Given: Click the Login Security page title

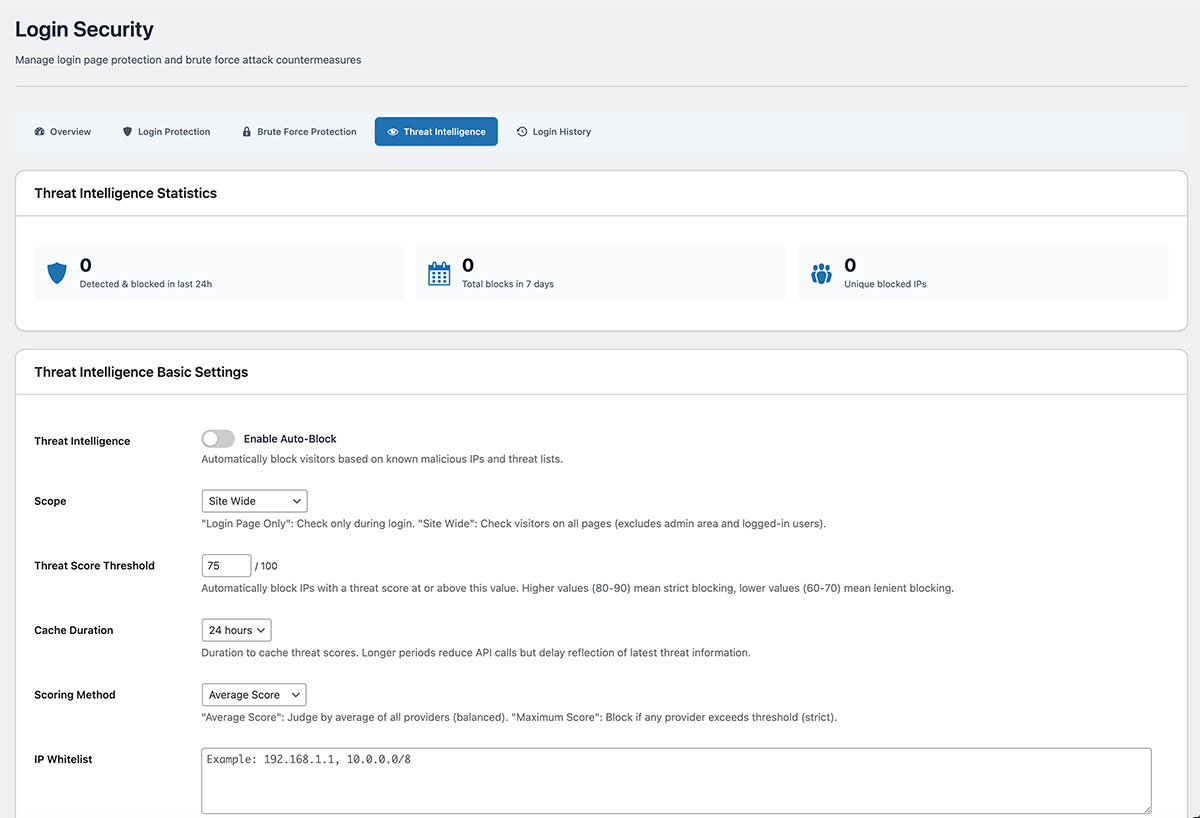Looking at the screenshot, I should 84,30.
